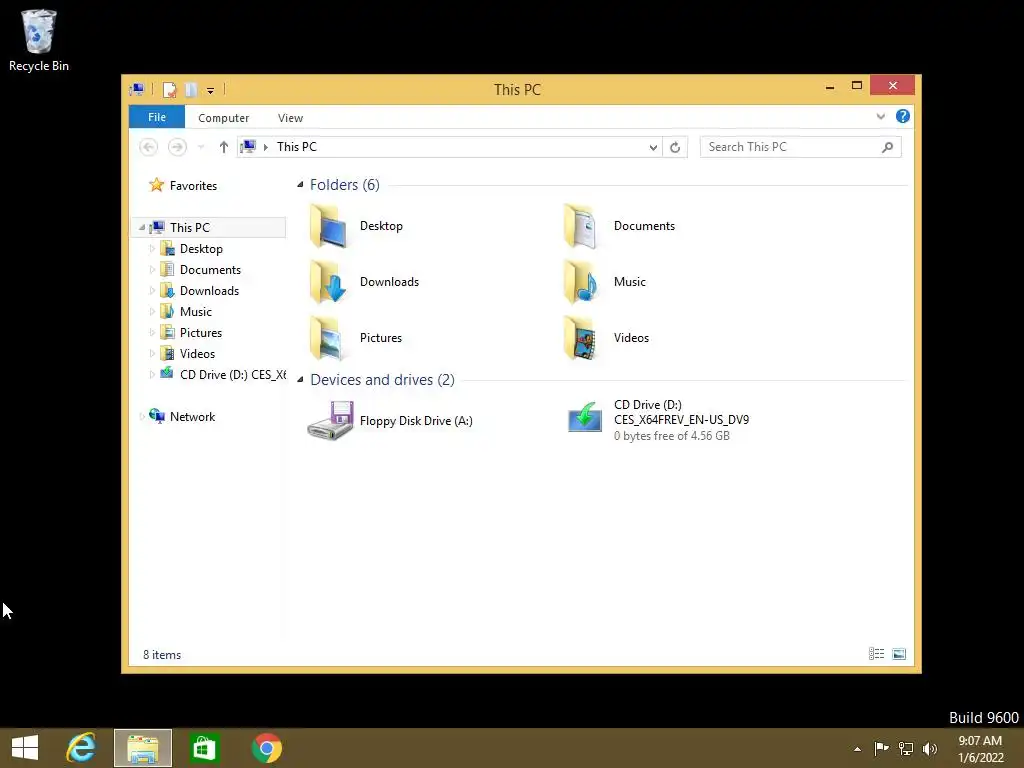Select Network in the navigation pane

pyautogui.click(x=192, y=417)
